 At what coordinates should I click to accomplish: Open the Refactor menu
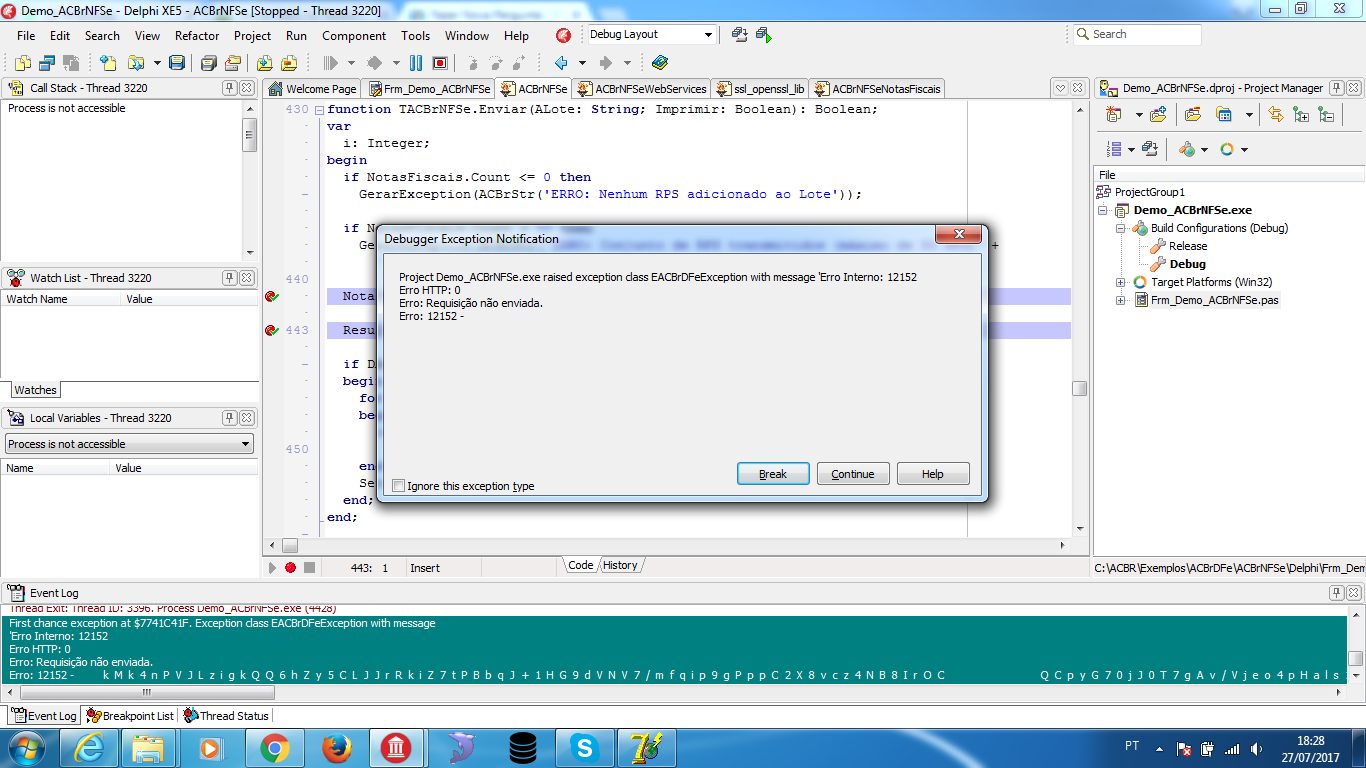pyautogui.click(x=197, y=35)
